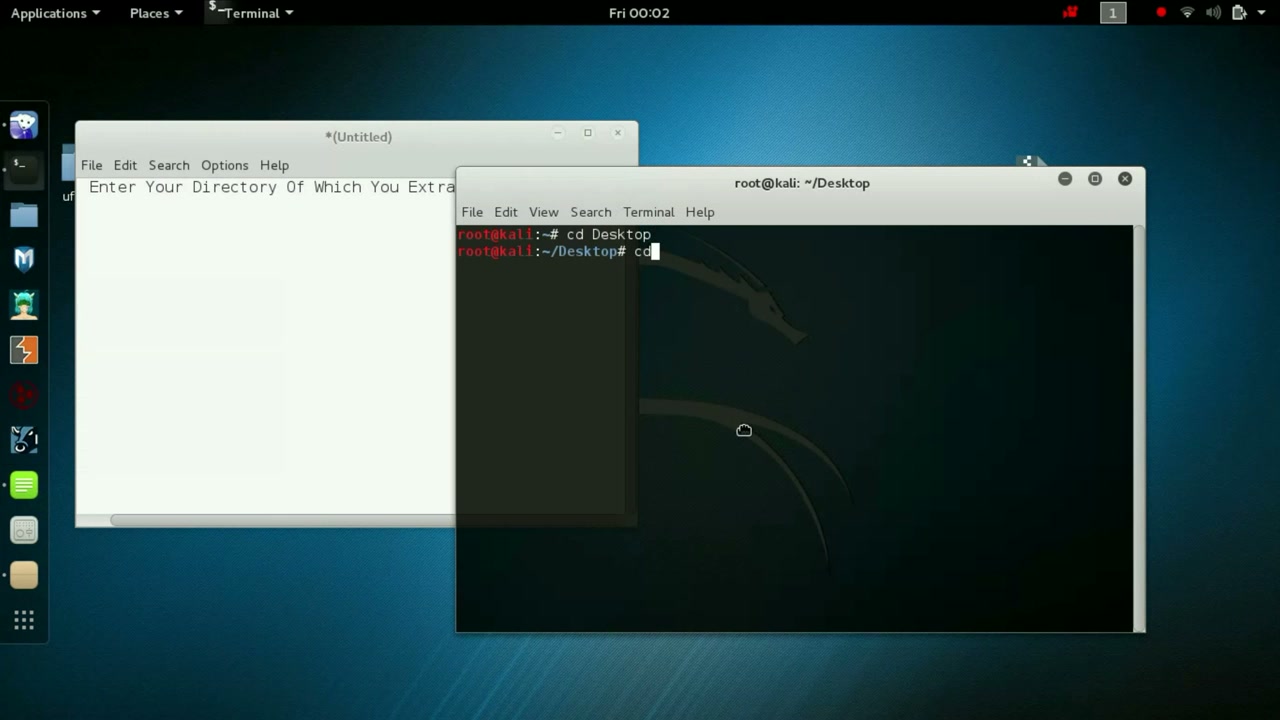
Task: Close the Untitled editor window
Action: (x=618, y=133)
